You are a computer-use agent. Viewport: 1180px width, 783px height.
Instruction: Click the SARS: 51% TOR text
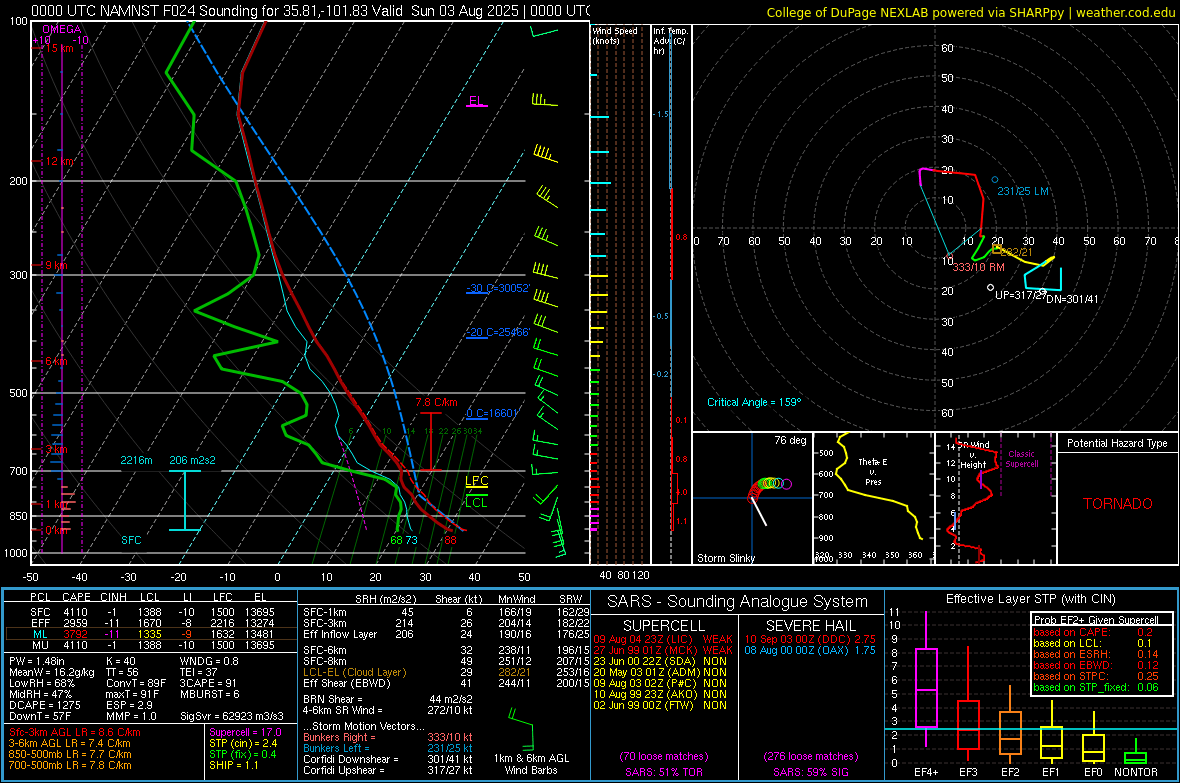[664, 772]
